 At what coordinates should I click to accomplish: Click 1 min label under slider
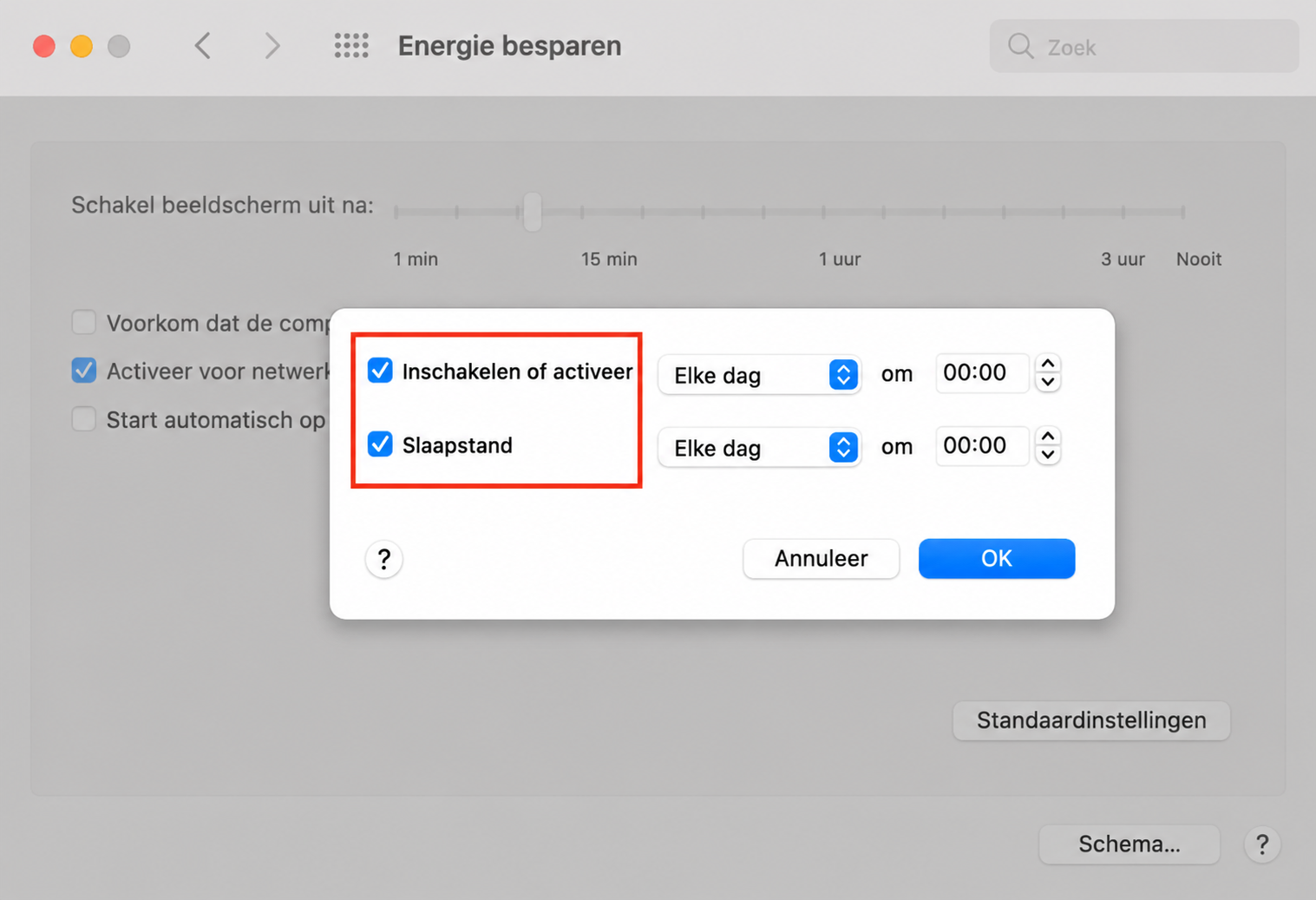(x=416, y=259)
